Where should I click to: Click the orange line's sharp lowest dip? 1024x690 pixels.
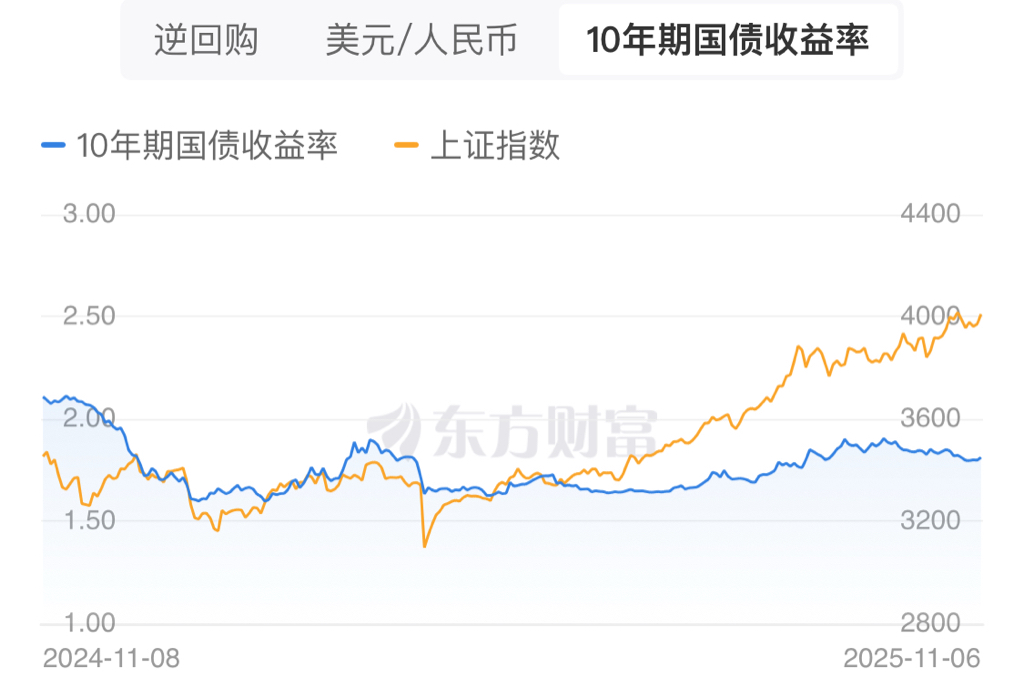[425, 546]
